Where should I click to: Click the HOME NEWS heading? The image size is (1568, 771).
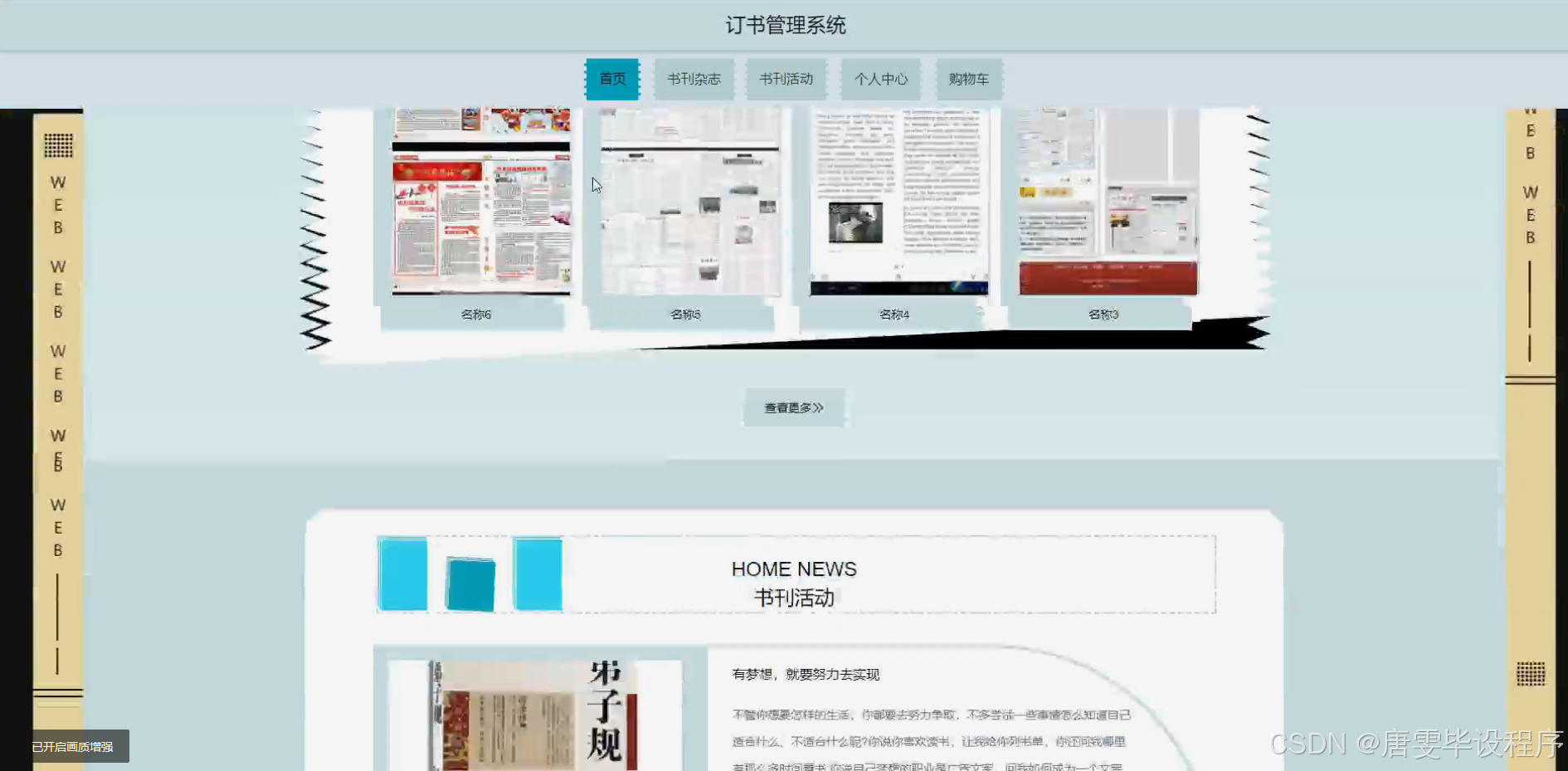pos(794,569)
